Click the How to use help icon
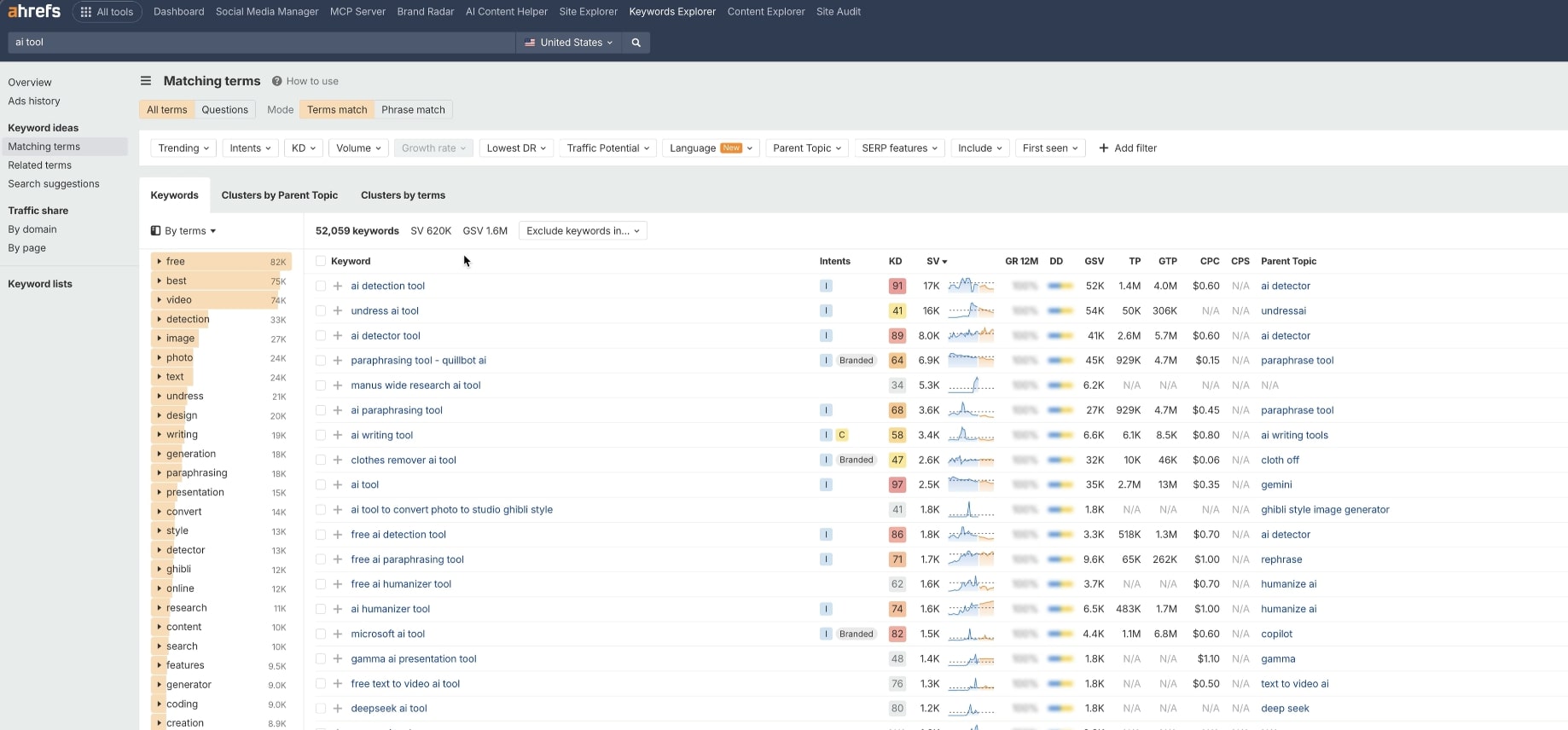The width and height of the screenshot is (1568, 730). click(x=276, y=81)
